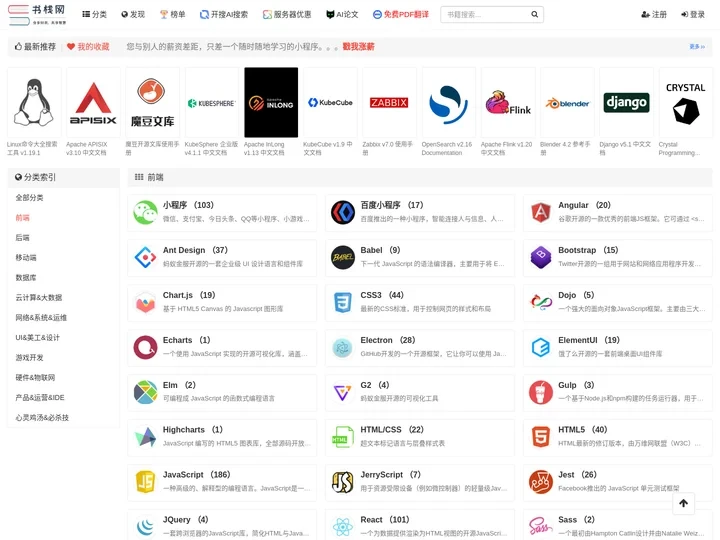Open the AI论文 menu item
Viewport: 720px width, 540px height.
(342, 15)
